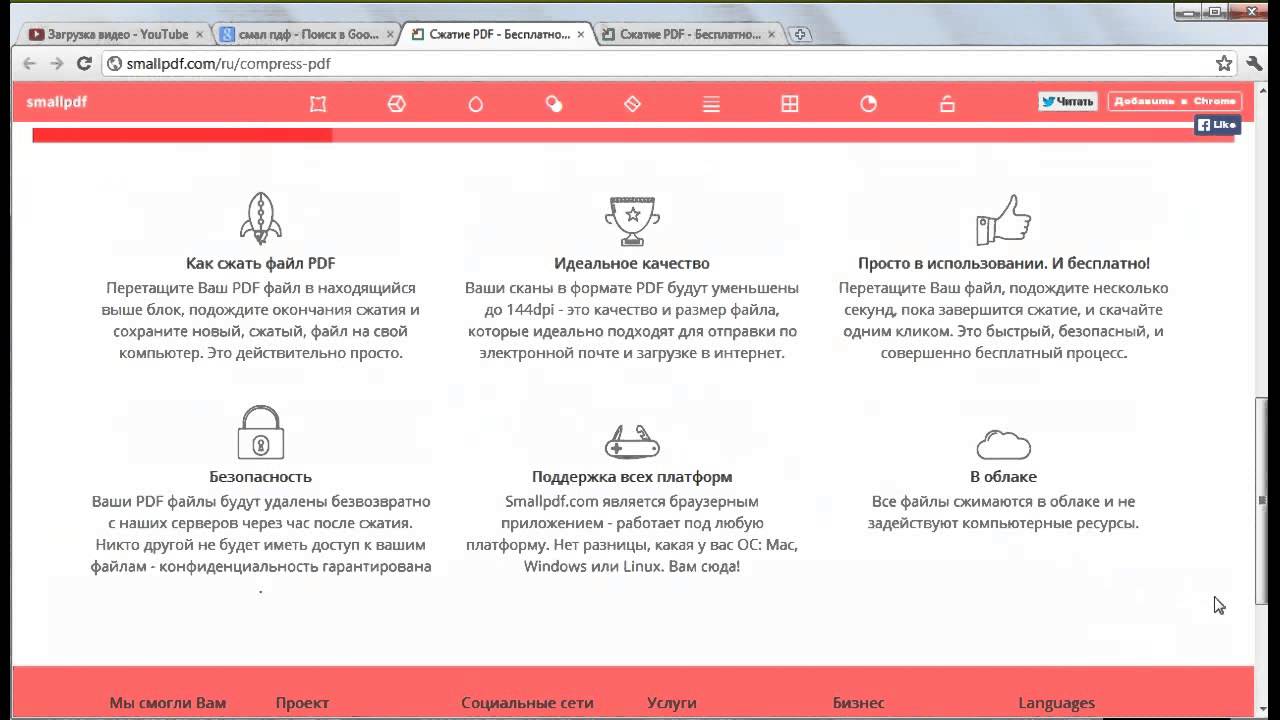Click the padlock icon above Безопасность
The width and height of the screenshot is (1280, 720).
[260, 432]
